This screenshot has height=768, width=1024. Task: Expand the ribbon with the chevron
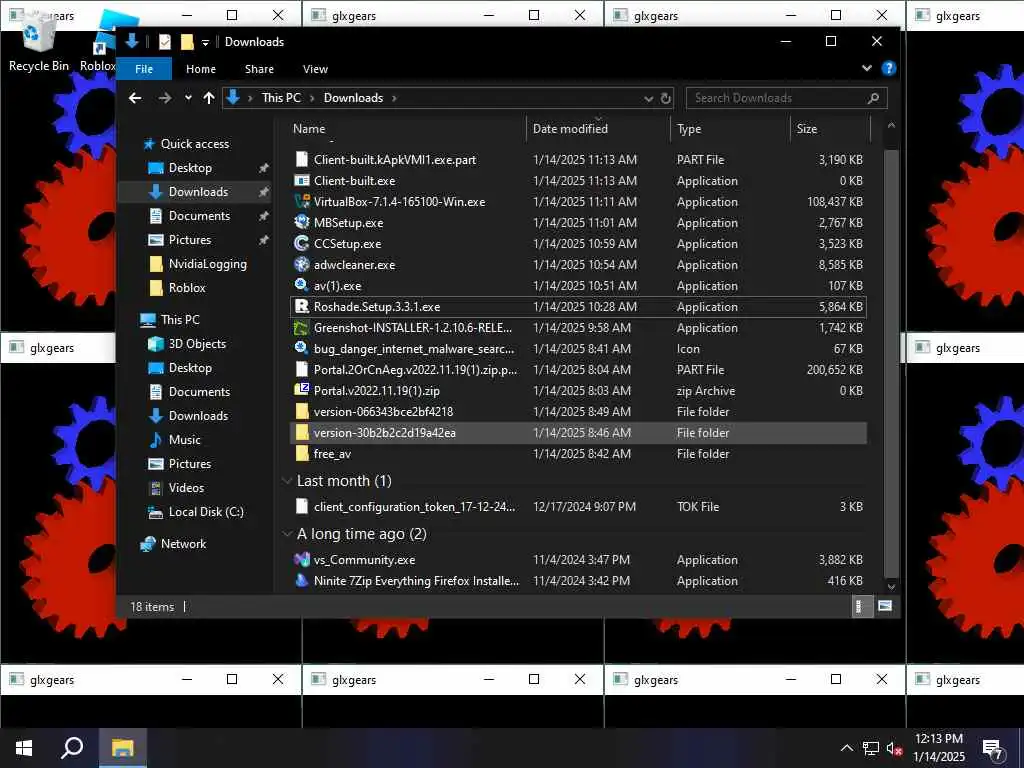pyautogui.click(x=867, y=68)
